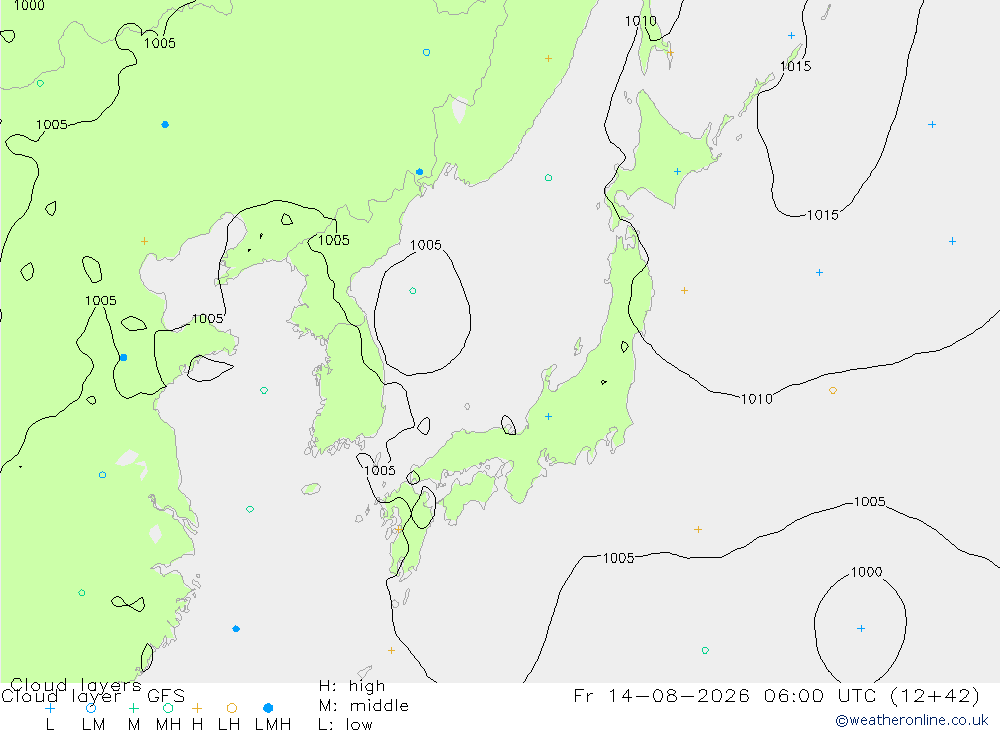Image resolution: width=1000 pixels, height=733 pixels.
Task: Click the 'H: high' legend text
Action: [x=352, y=686]
